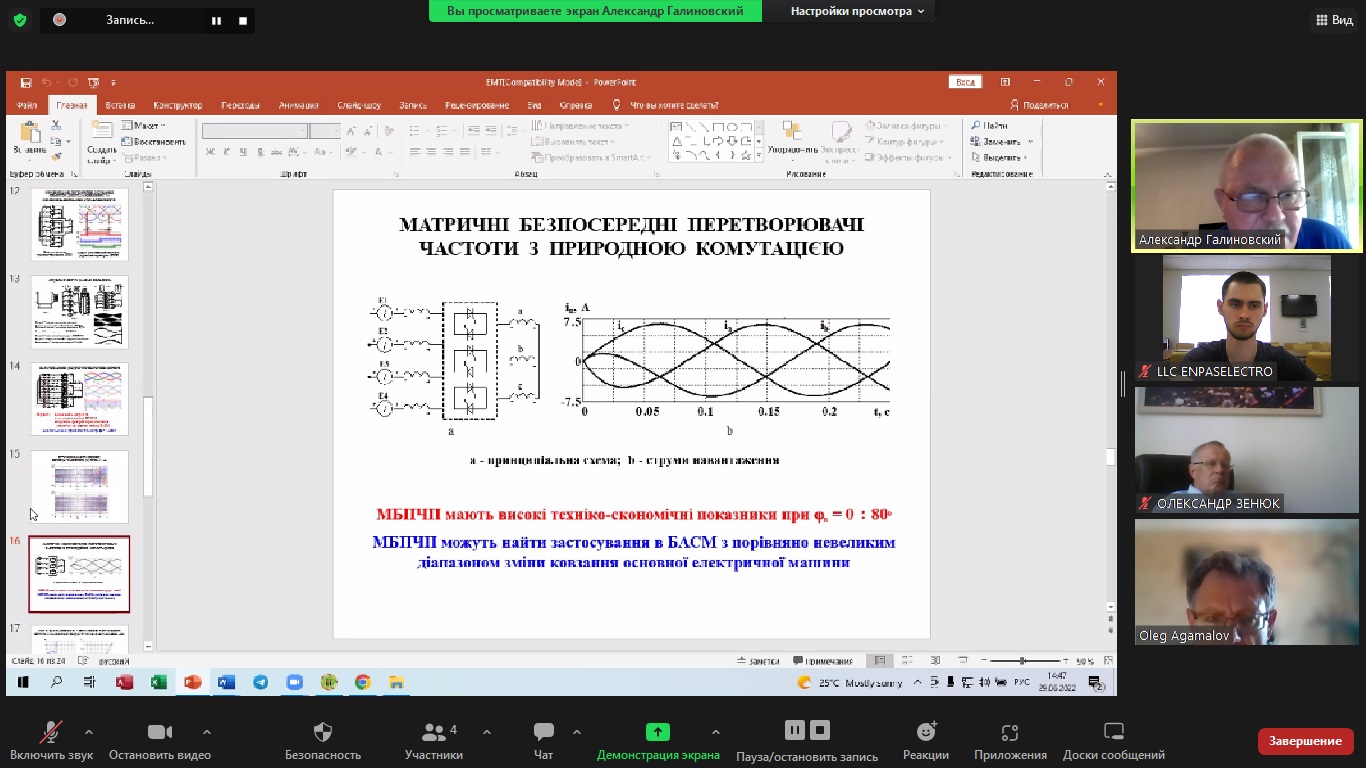Stop recording from top-left Запись indicator
This screenshot has width=1366, height=768.
click(243, 20)
